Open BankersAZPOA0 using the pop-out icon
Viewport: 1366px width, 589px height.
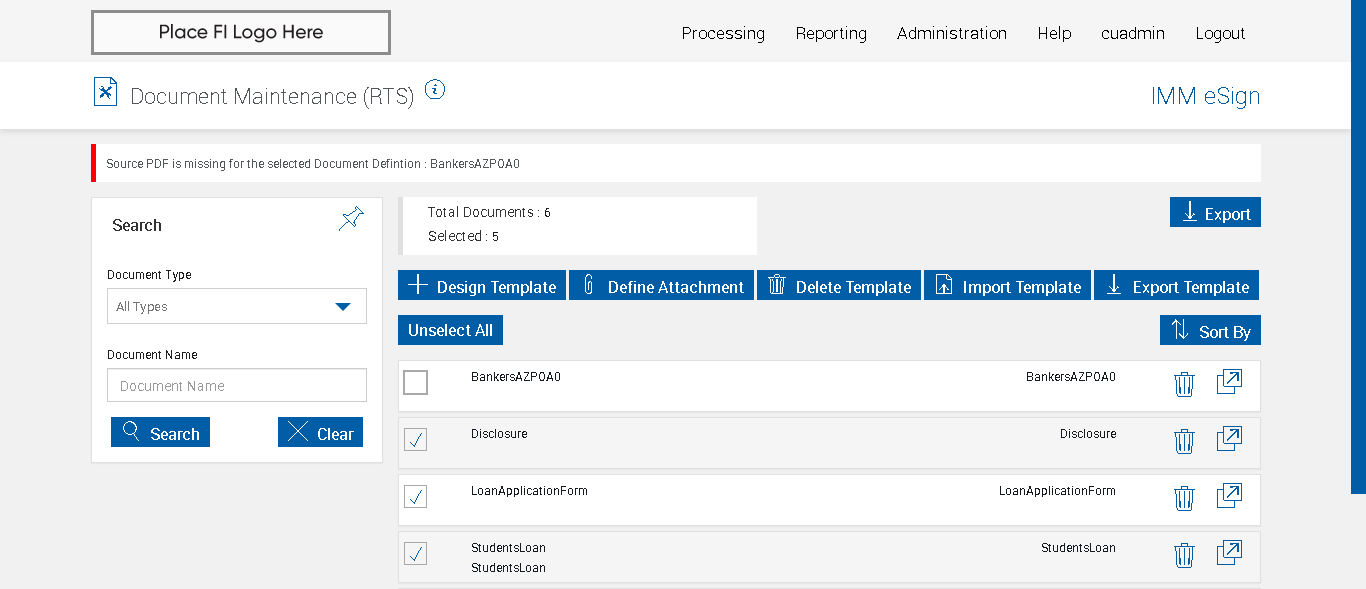1229,382
